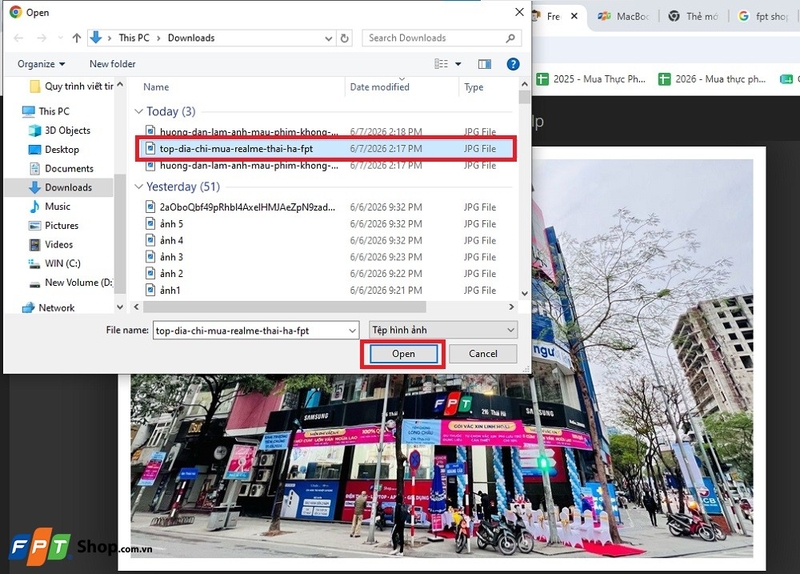Open the Organize menu
This screenshot has height=574, width=800.
point(41,64)
